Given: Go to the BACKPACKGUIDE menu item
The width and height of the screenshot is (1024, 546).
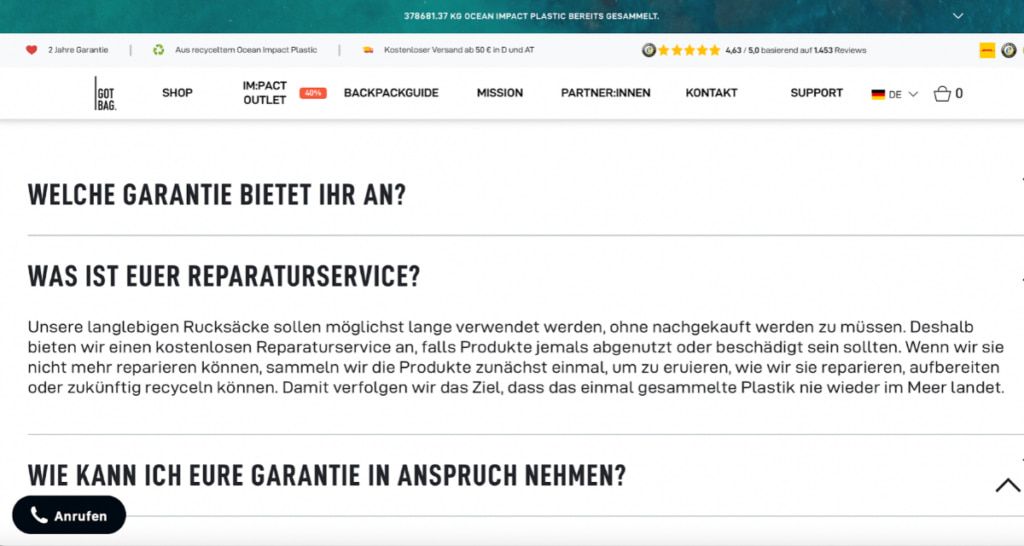Looking at the screenshot, I should [391, 93].
